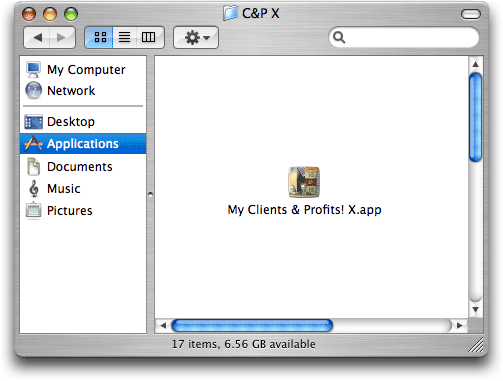Select Network in the sidebar

(x=83, y=91)
